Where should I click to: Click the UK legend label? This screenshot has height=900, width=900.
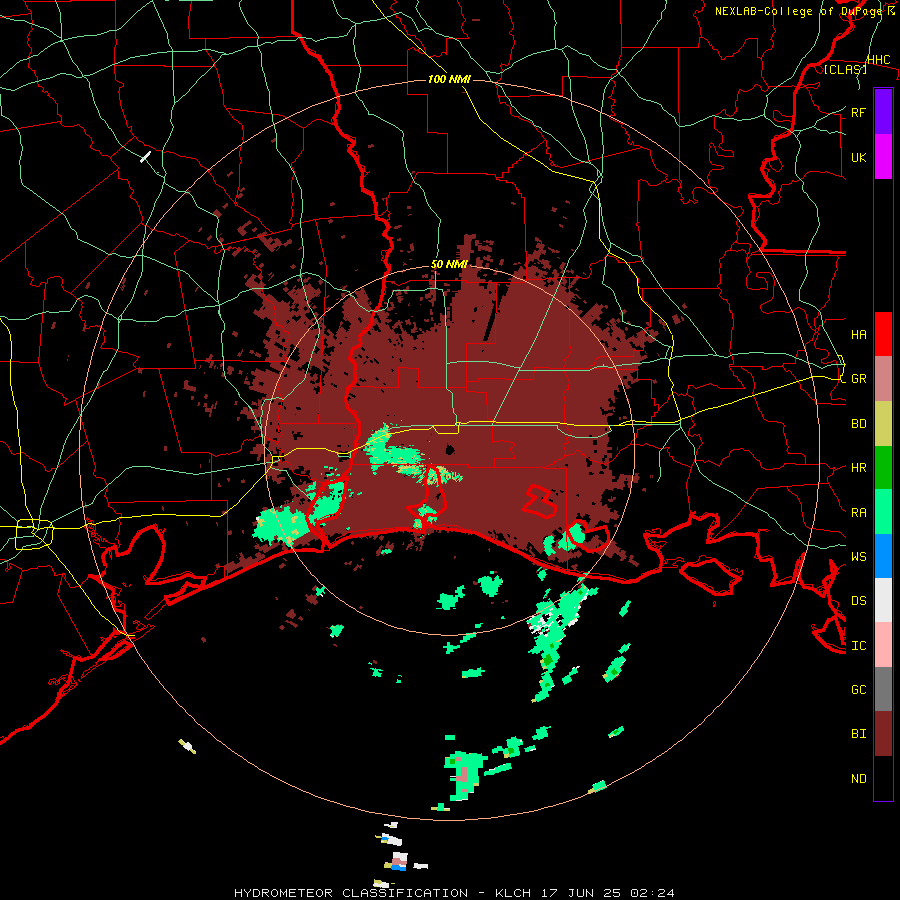coord(858,157)
